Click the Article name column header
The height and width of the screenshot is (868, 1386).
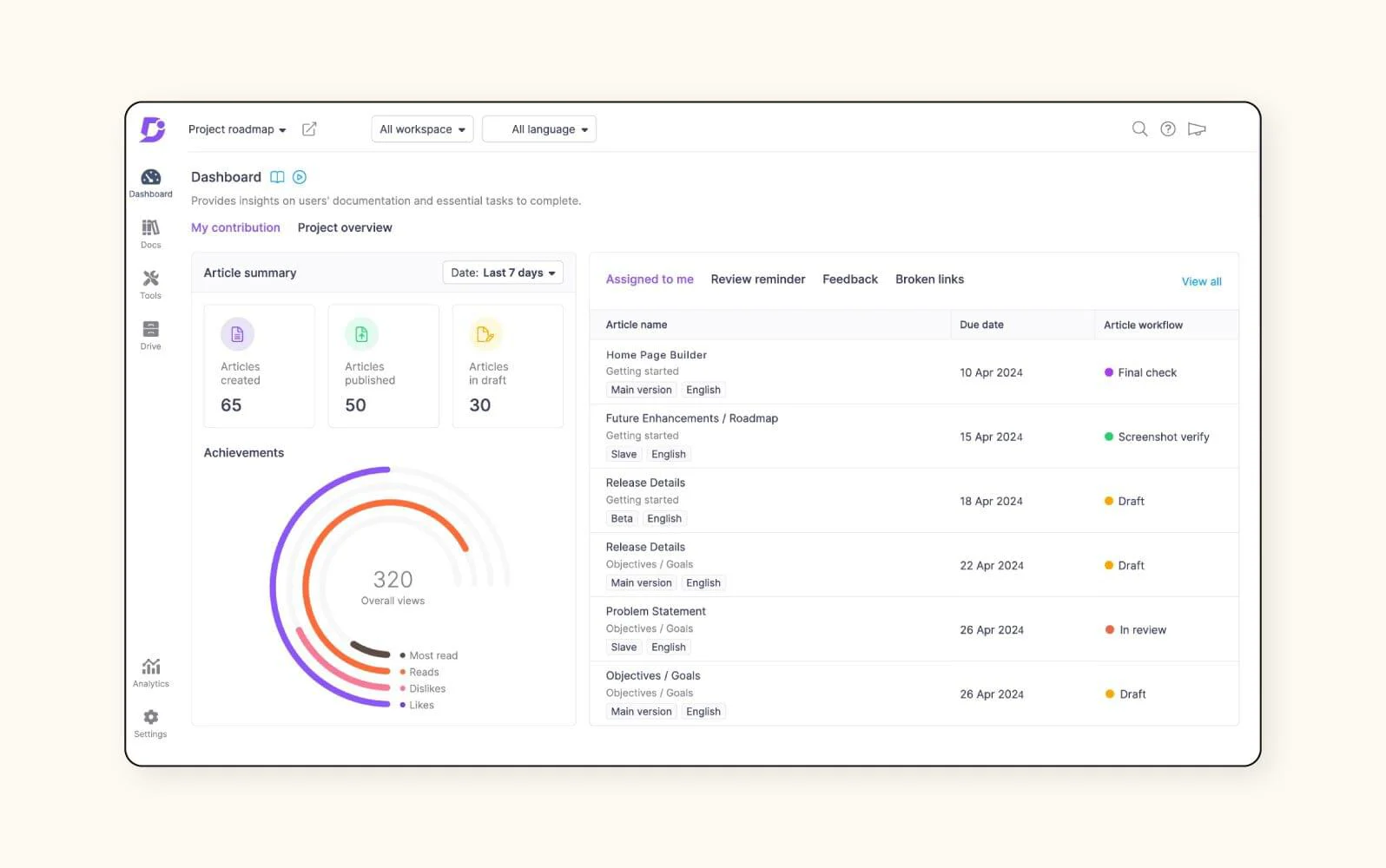point(637,325)
